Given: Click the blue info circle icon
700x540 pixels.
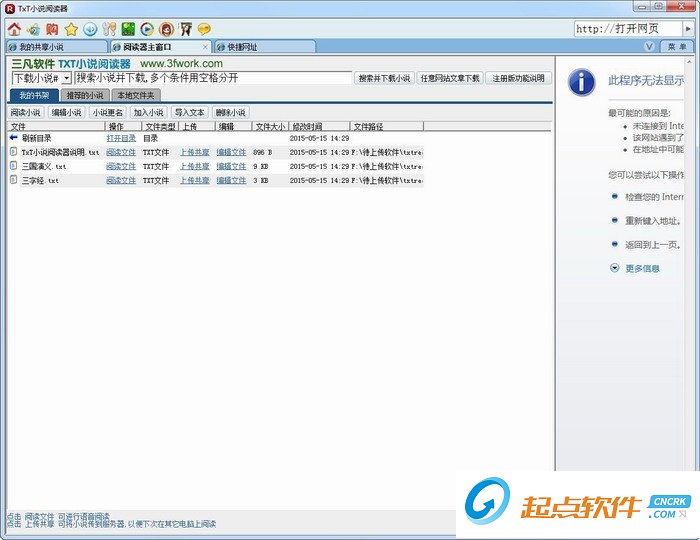Looking at the screenshot, I should pyautogui.click(x=581, y=83).
